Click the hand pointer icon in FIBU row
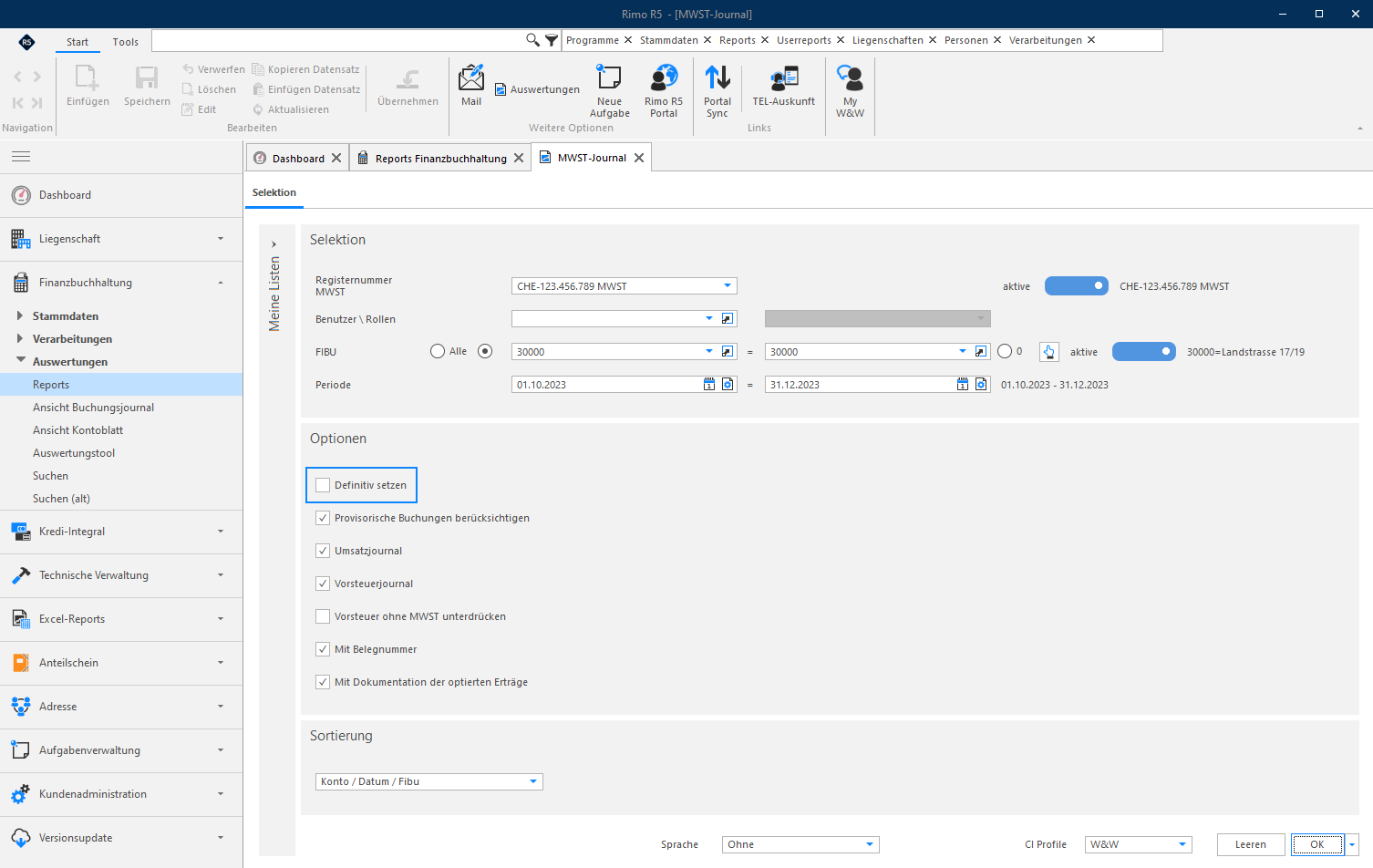This screenshot has width=1373, height=868. click(x=1048, y=352)
